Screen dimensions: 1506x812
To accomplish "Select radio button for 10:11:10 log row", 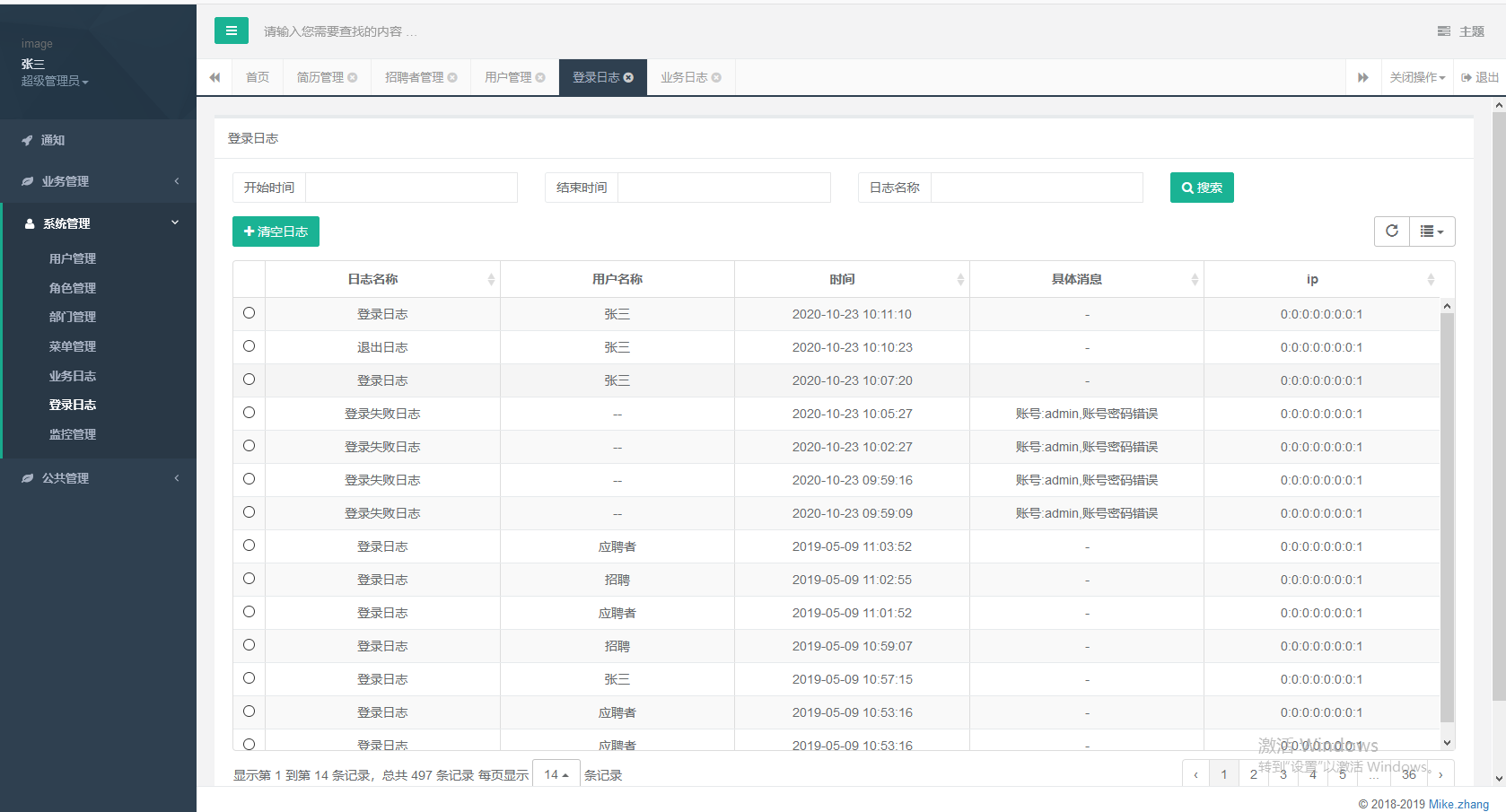I will point(249,313).
